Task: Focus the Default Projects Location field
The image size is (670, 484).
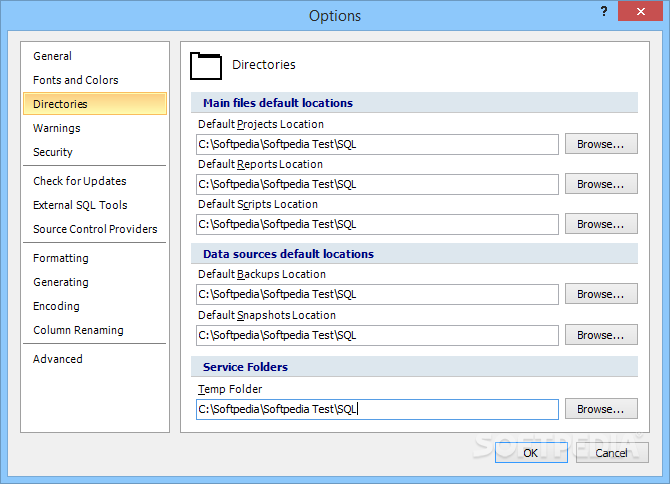Action: [x=377, y=144]
